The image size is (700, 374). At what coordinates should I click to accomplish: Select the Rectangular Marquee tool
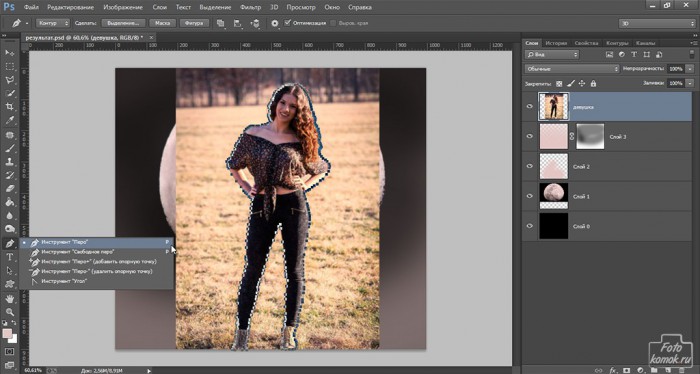point(9,66)
